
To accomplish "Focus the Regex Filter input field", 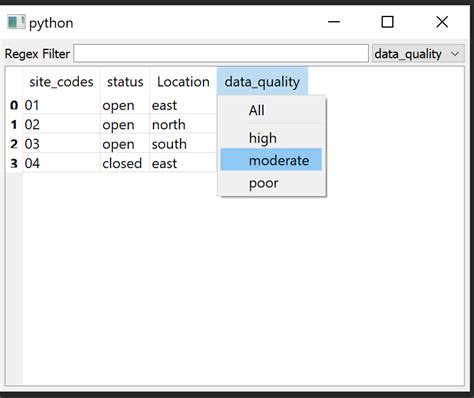I will pos(221,53).
